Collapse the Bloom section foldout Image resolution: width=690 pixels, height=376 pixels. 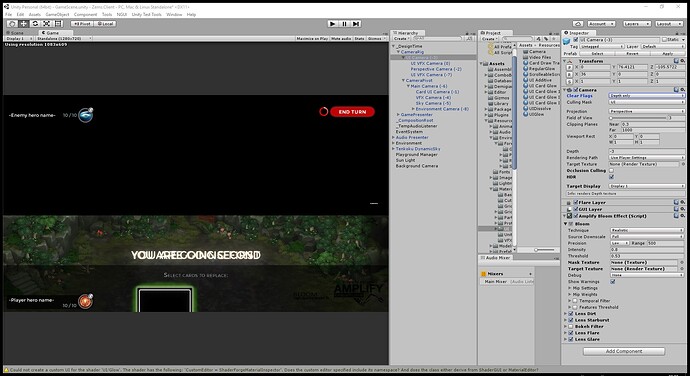[x=566, y=224]
